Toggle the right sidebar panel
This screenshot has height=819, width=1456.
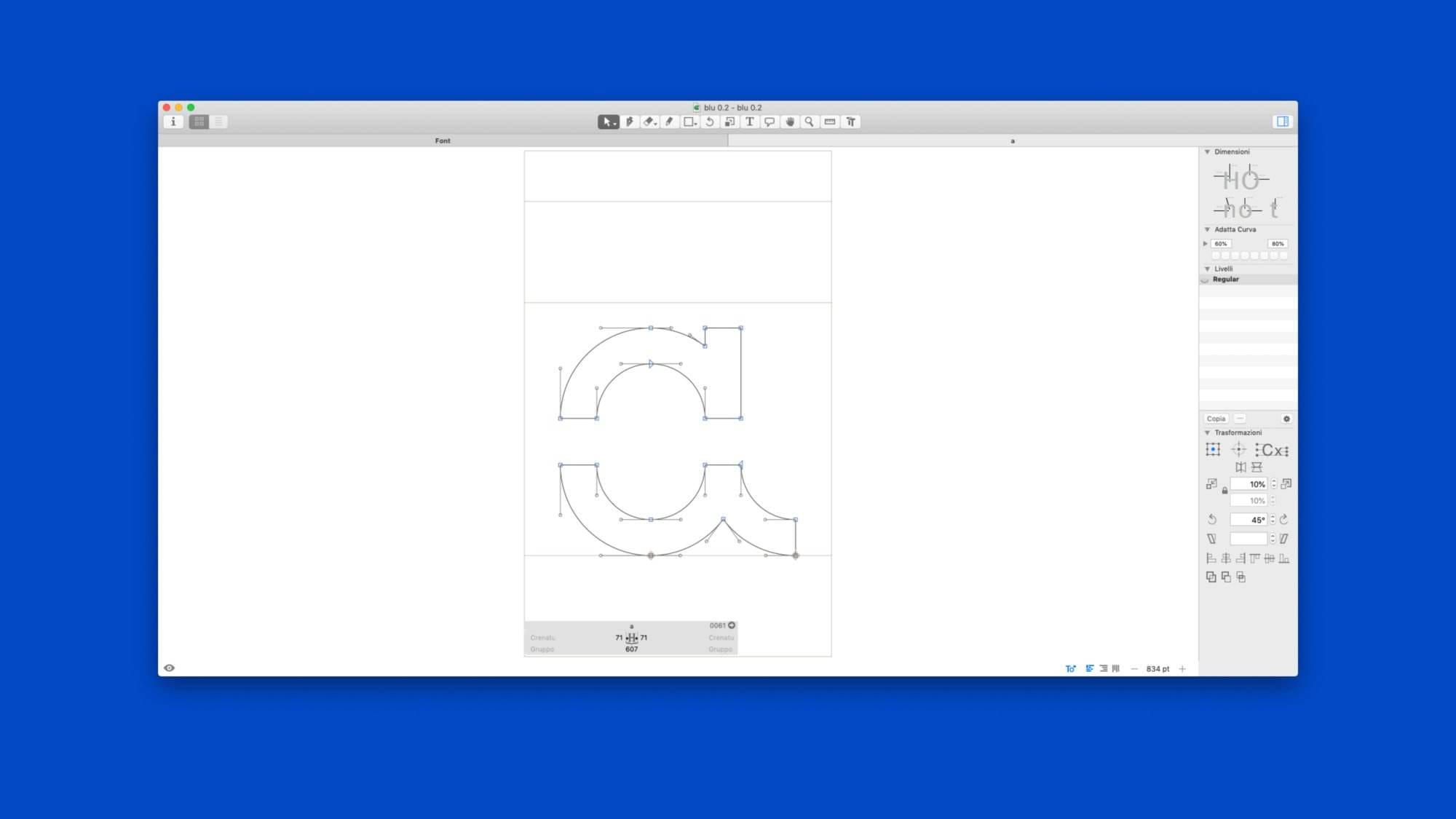click(x=1283, y=122)
